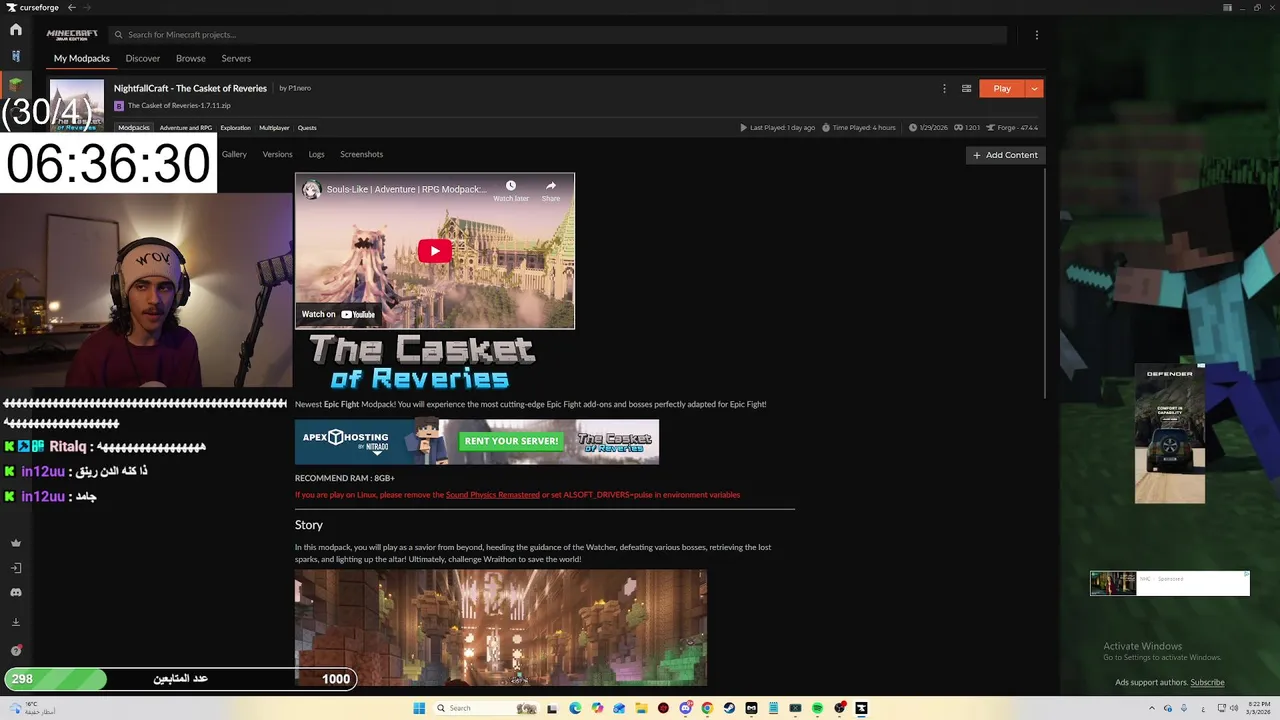Open the Discord icon in the taskbar
This screenshot has width=1280, height=720.
tap(685, 708)
